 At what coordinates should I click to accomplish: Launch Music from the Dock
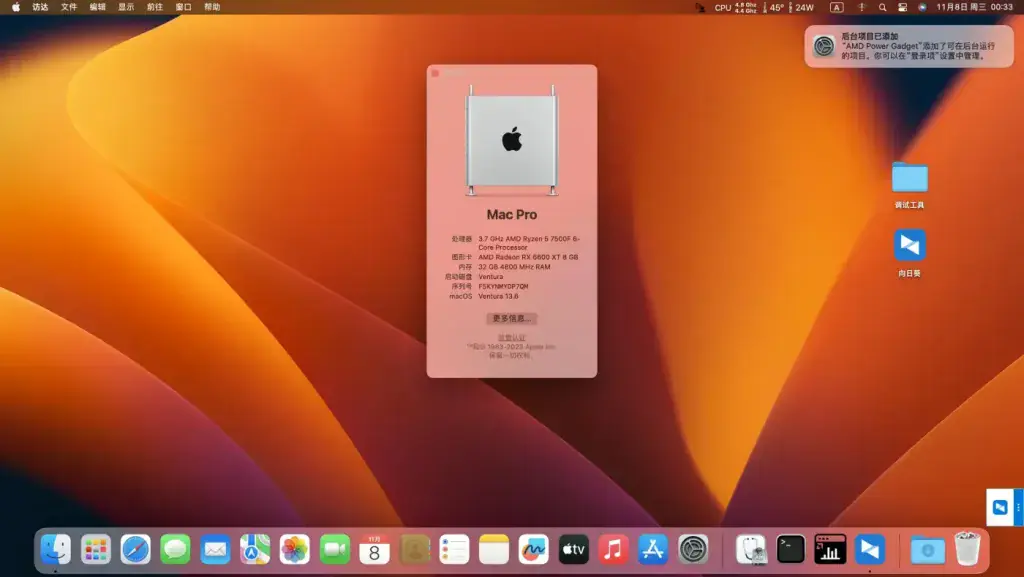click(x=613, y=550)
